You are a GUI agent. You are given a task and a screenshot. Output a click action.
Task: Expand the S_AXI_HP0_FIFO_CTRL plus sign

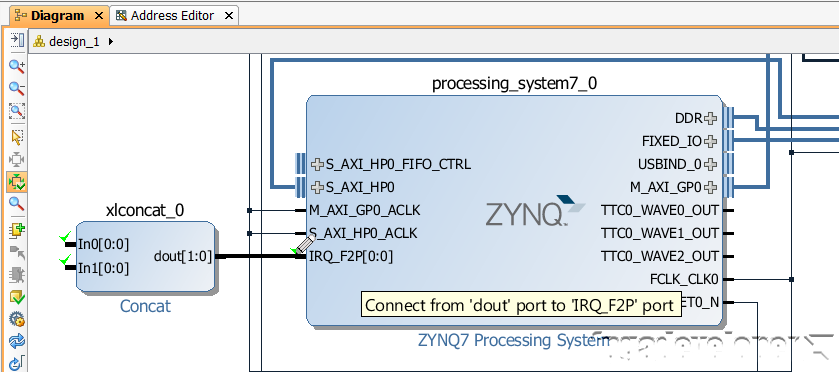tap(318, 164)
